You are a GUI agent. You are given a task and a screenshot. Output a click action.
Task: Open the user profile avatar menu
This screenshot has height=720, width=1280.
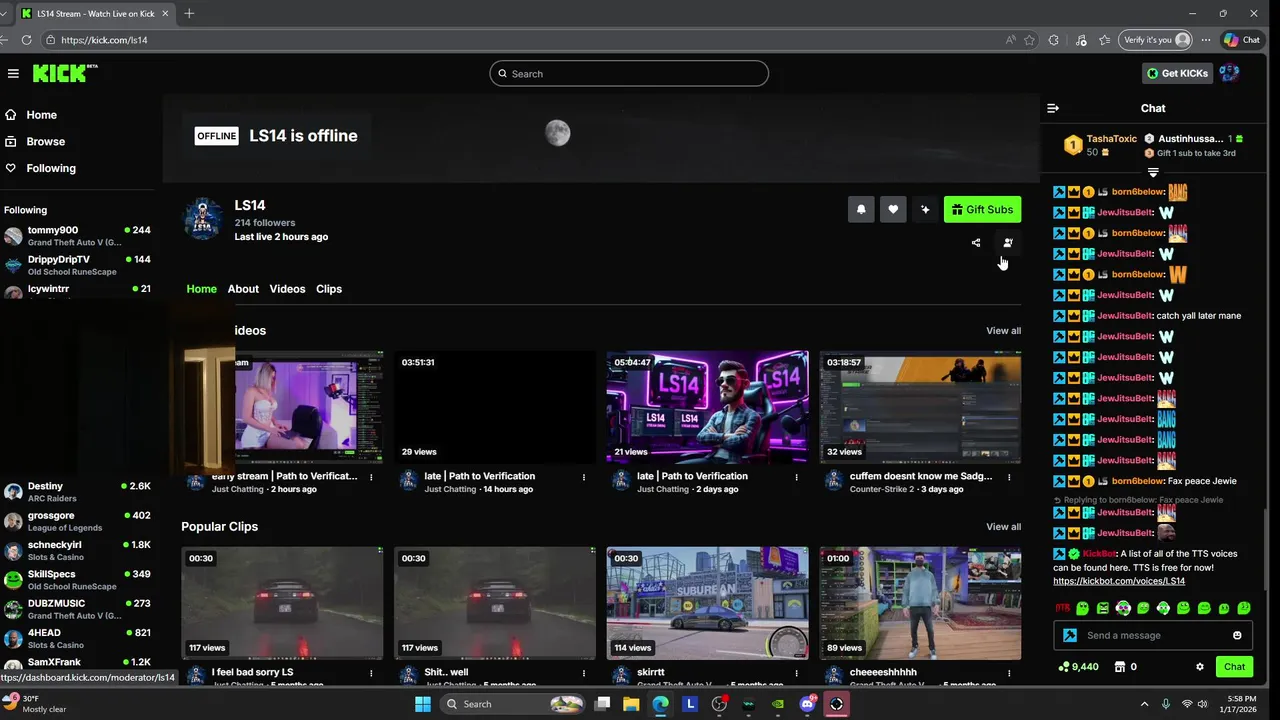point(1229,73)
